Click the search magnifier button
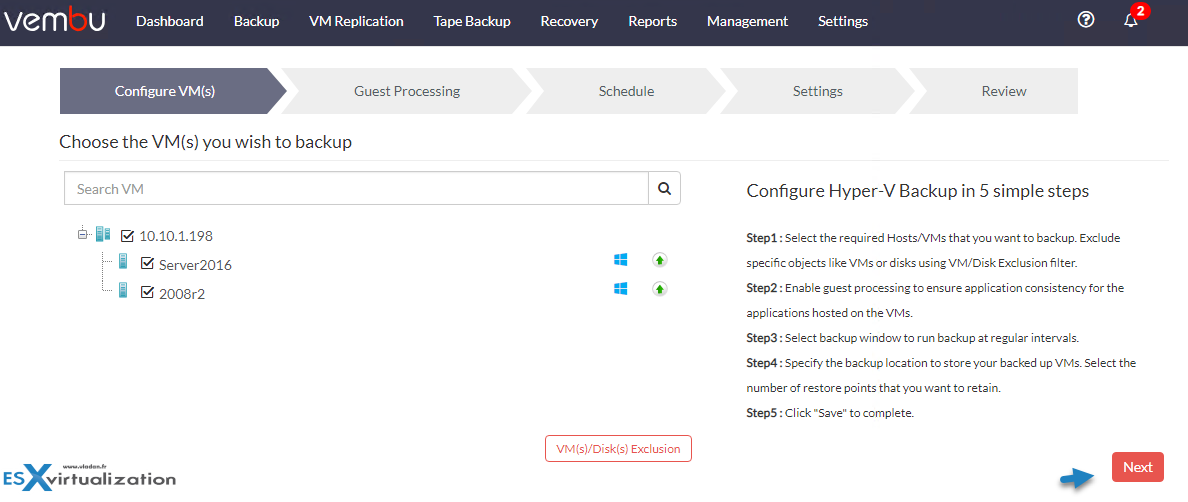The width and height of the screenshot is (1188, 502). pos(664,189)
